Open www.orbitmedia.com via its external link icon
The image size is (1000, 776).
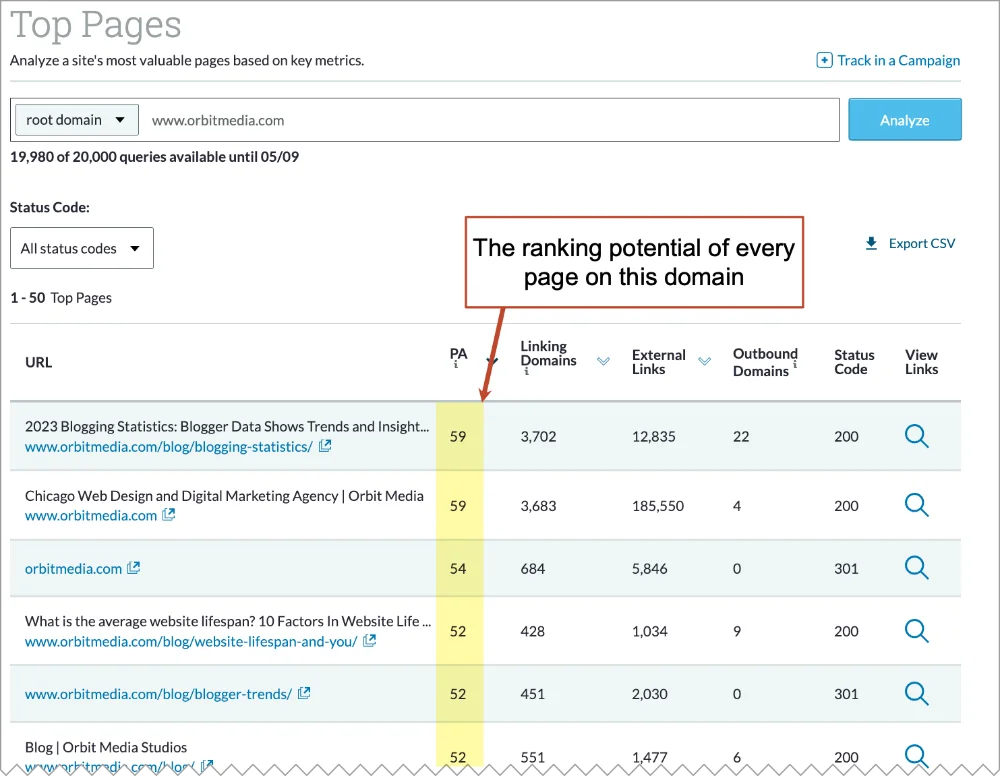coord(168,515)
